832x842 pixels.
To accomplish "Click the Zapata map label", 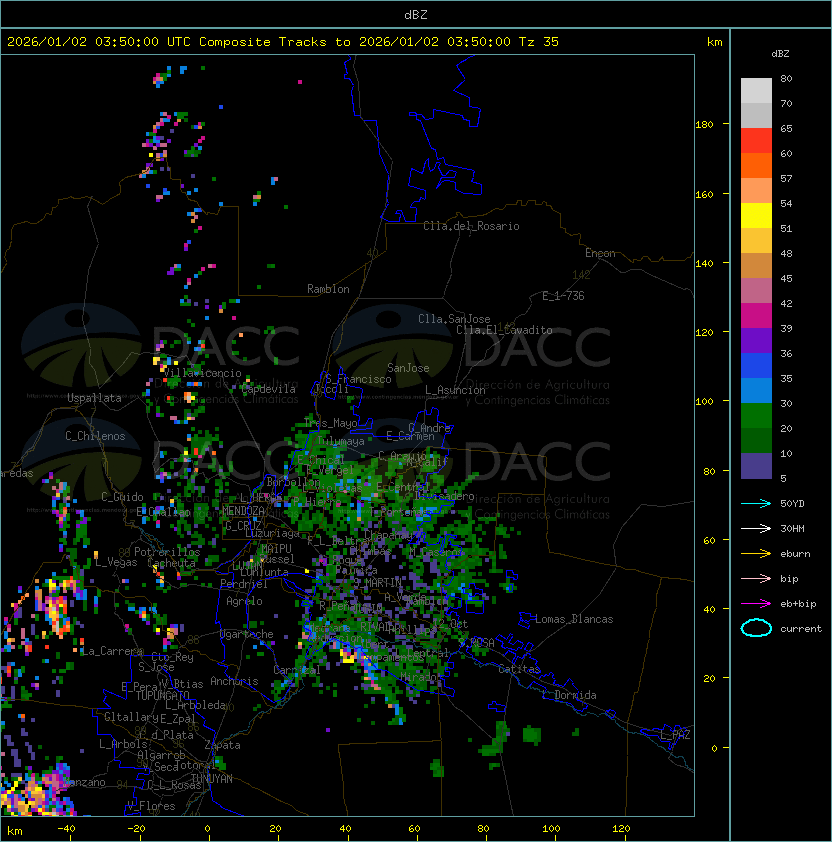I will click(x=222, y=745).
